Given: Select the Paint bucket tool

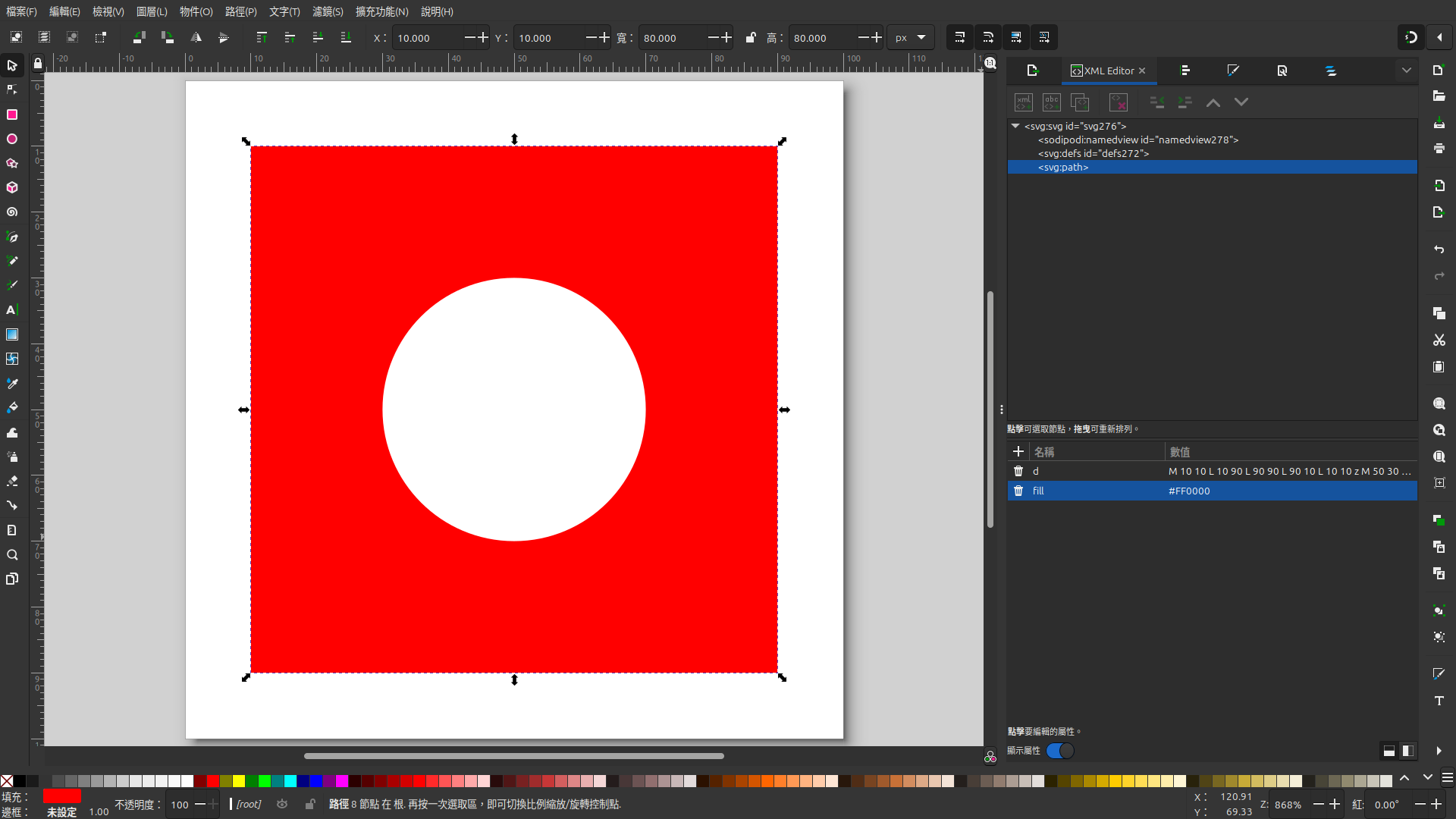Looking at the screenshot, I should click(12, 408).
